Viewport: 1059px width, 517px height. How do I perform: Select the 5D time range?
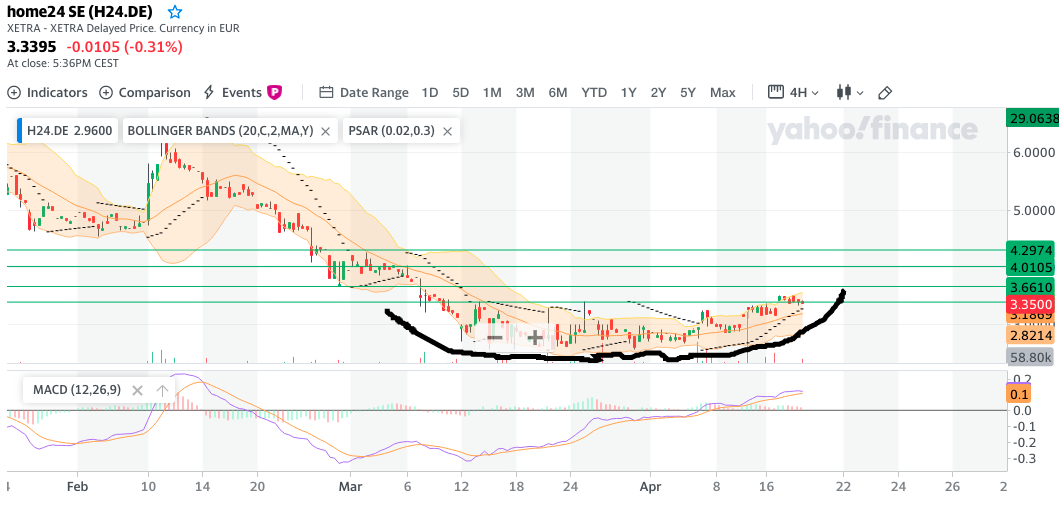tap(461, 93)
